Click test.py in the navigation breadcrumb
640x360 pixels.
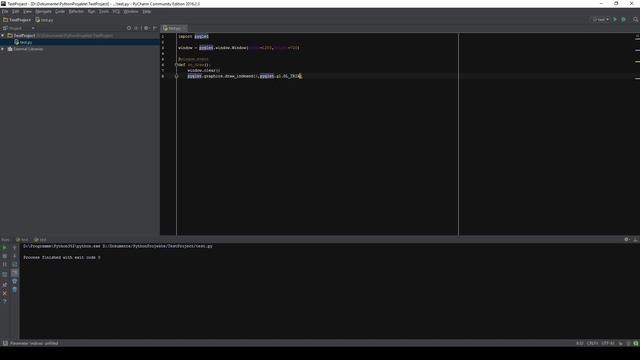point(44,20)
